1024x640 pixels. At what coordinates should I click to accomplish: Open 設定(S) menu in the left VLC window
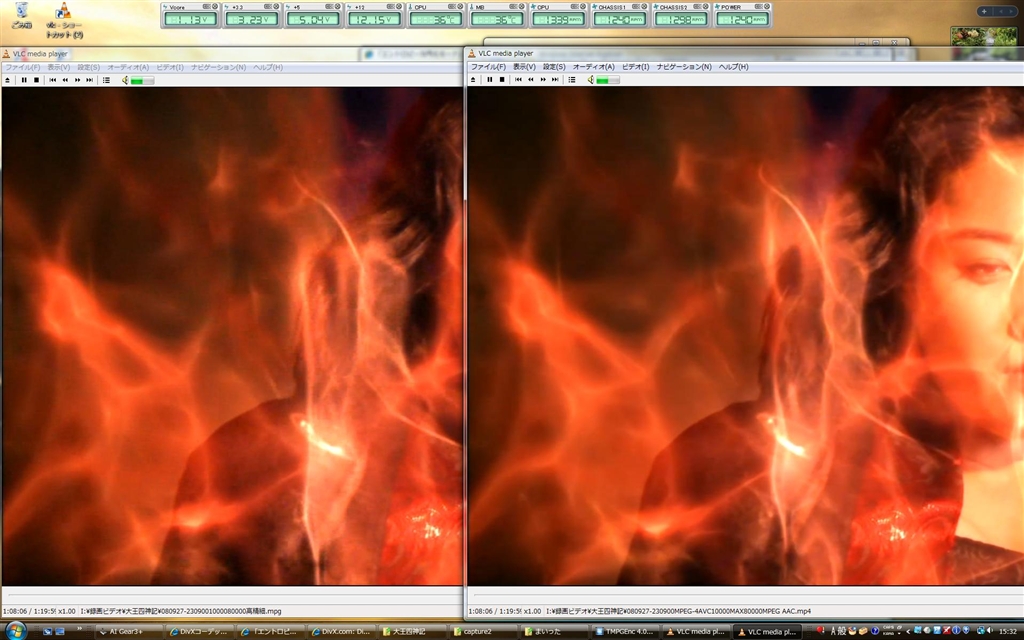[89, 67]
